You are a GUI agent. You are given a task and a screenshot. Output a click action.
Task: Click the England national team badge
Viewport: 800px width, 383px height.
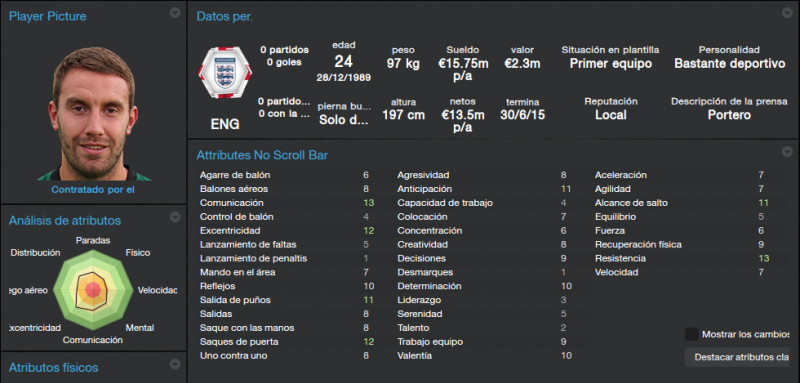click(x=225, y=72)
